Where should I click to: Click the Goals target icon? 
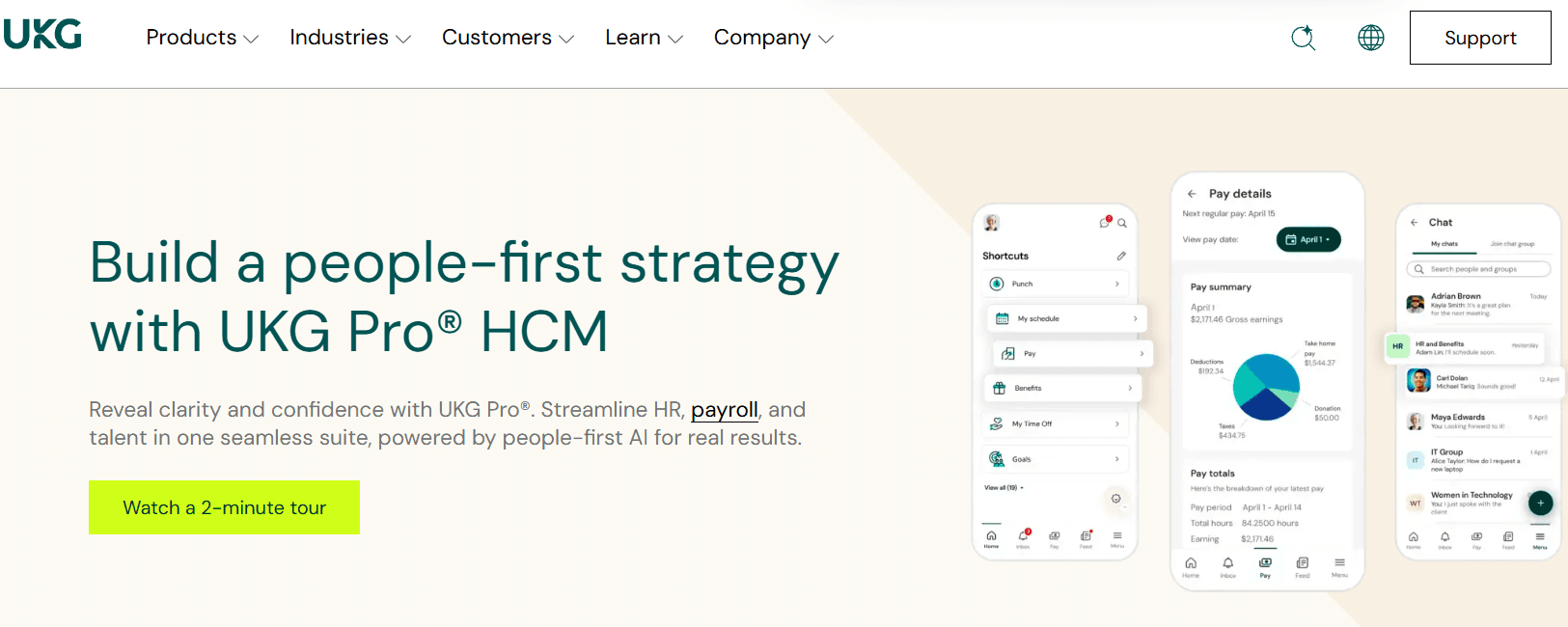[x=997, y=459]
